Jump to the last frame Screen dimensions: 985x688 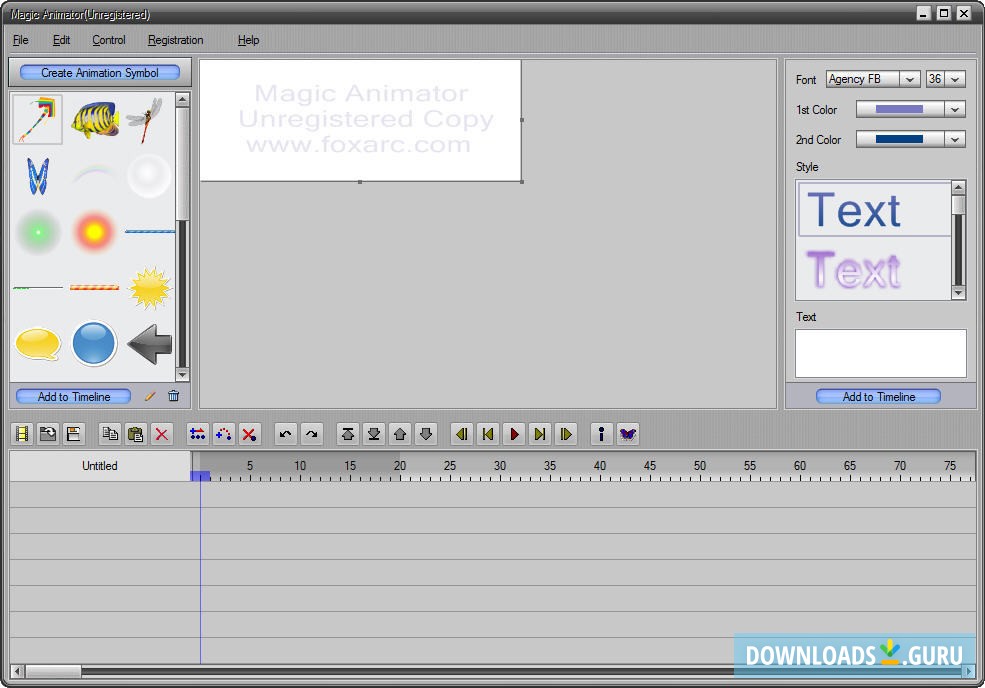click(x=539, y=434)
